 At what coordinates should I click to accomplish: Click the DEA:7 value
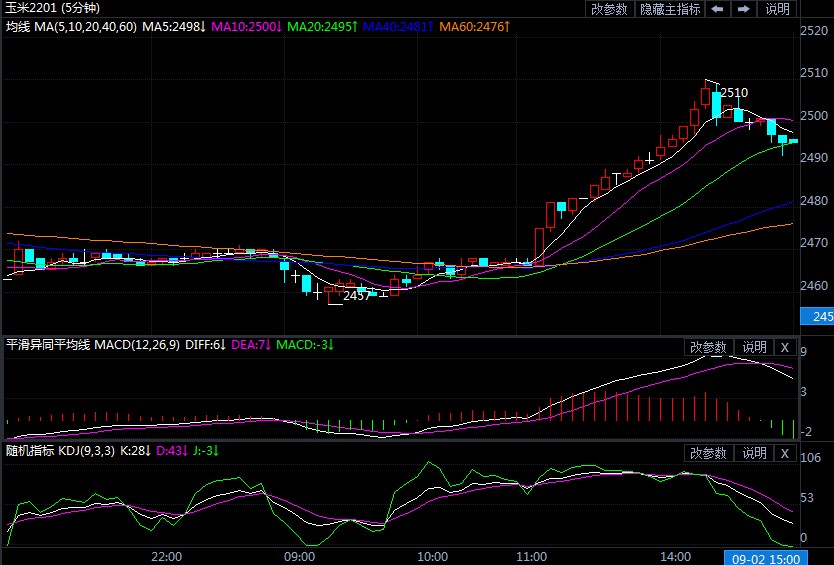(x=251, y=345)
